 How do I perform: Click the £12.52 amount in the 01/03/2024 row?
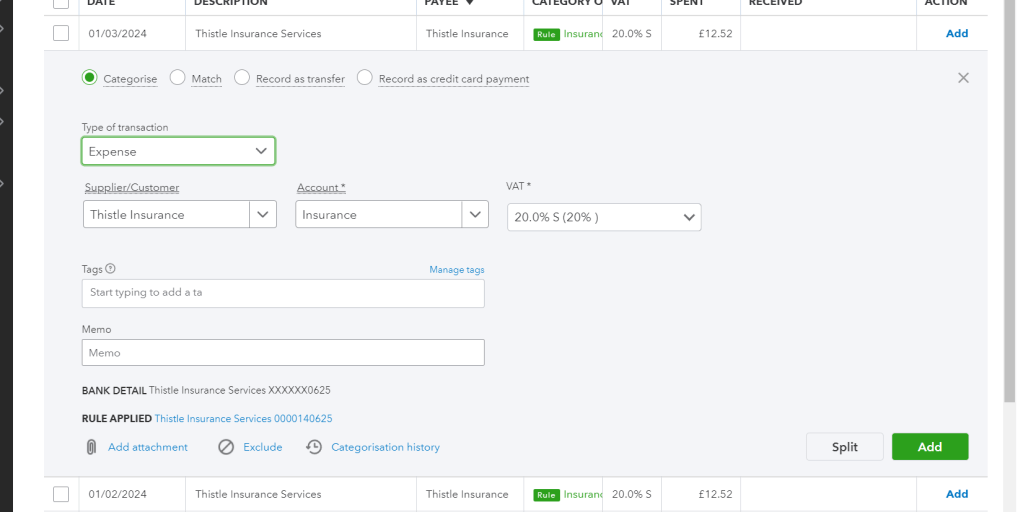715,33
